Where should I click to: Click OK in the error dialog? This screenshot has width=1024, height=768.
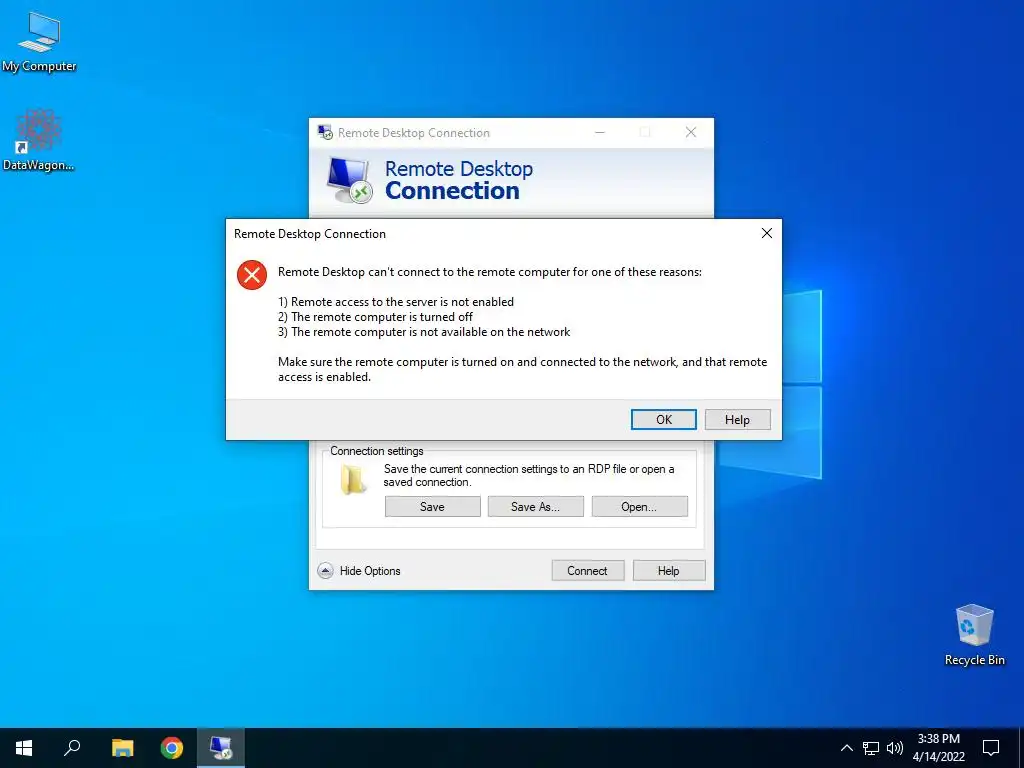pyautogui.click(x=664, y=419)
